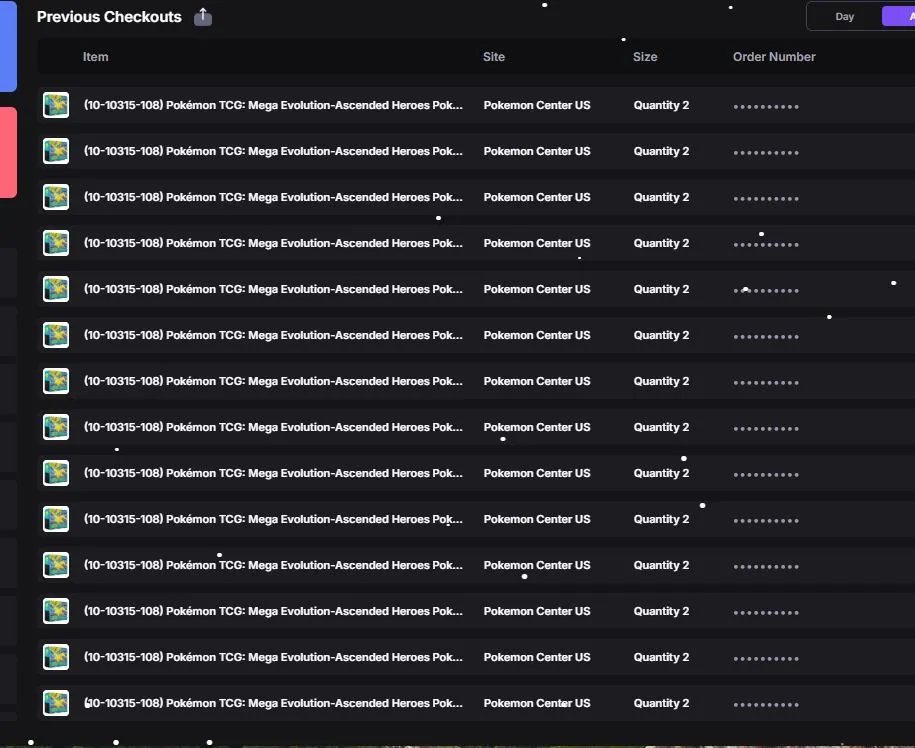Screen dimensions: 915x748
Task: Reveal the masked order number in the first row
Action: pyautogui.click(x=766, y=107)
